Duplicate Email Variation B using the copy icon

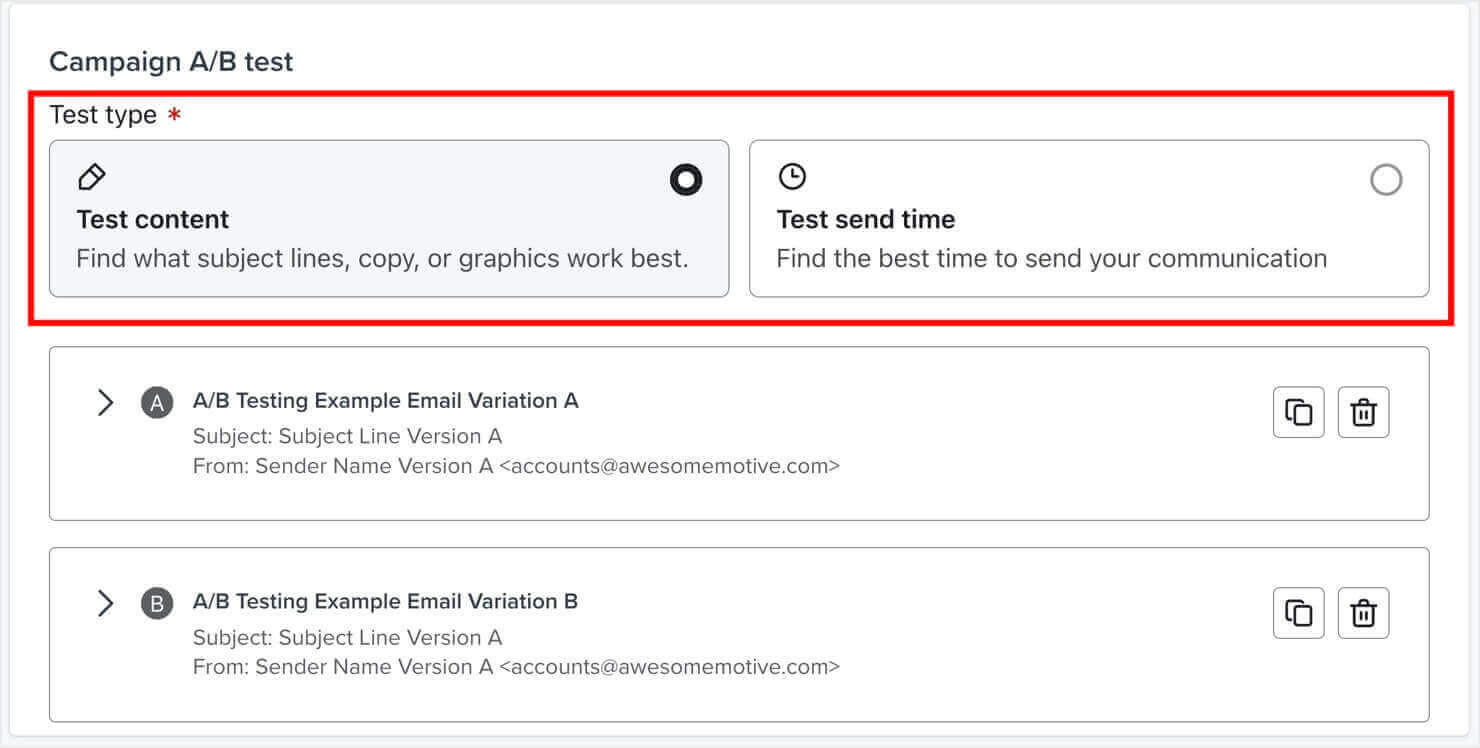(x=1298, y=612)
